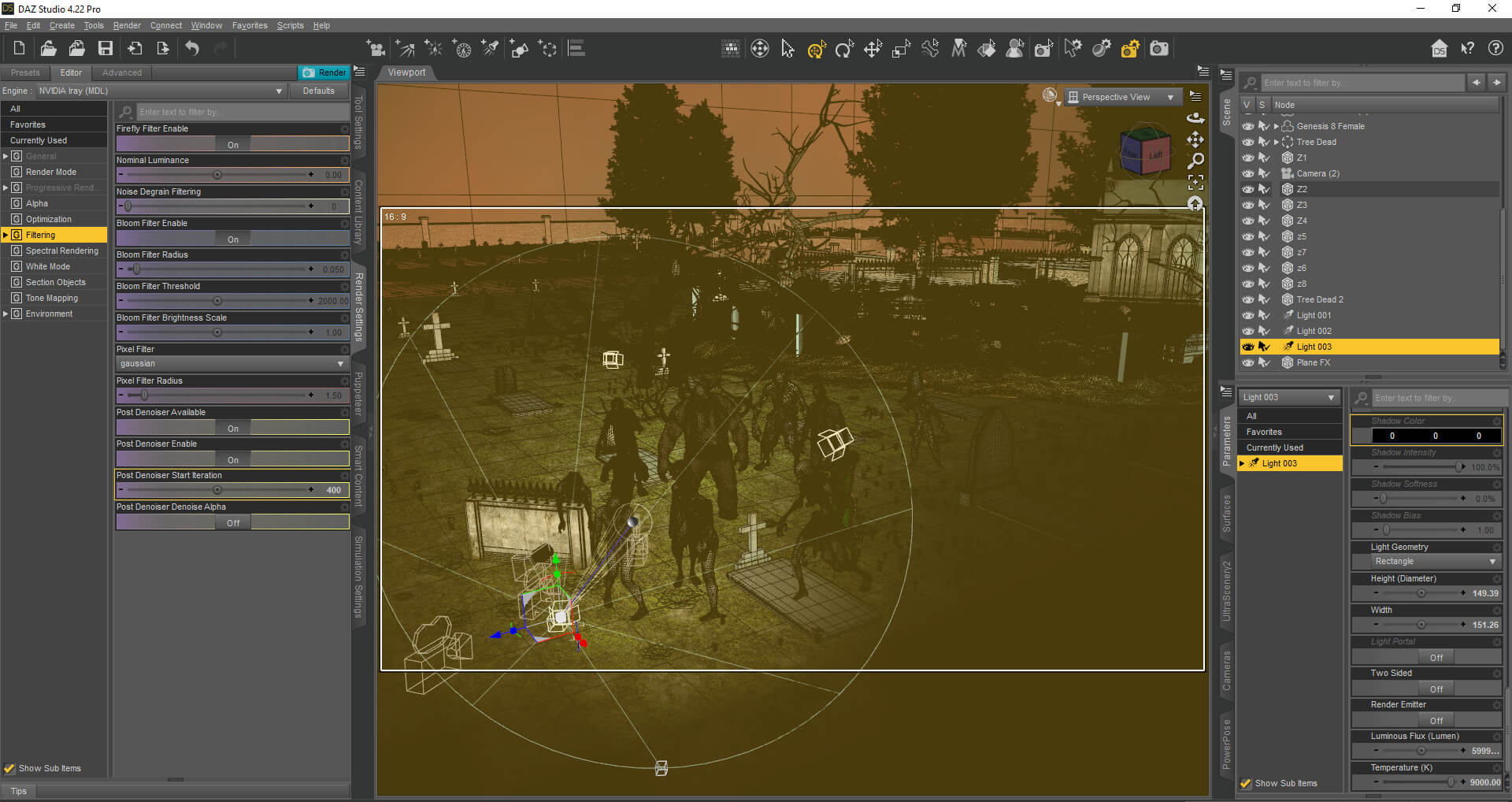
Task: Expand the Genesis 8 Female node
Action: click(1276, 126)
